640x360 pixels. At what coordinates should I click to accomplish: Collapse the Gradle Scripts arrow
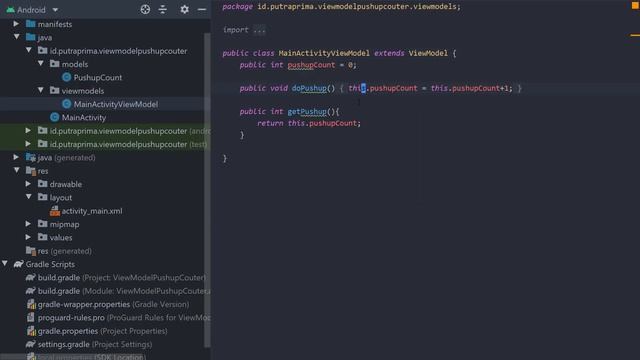click(4, 264)
